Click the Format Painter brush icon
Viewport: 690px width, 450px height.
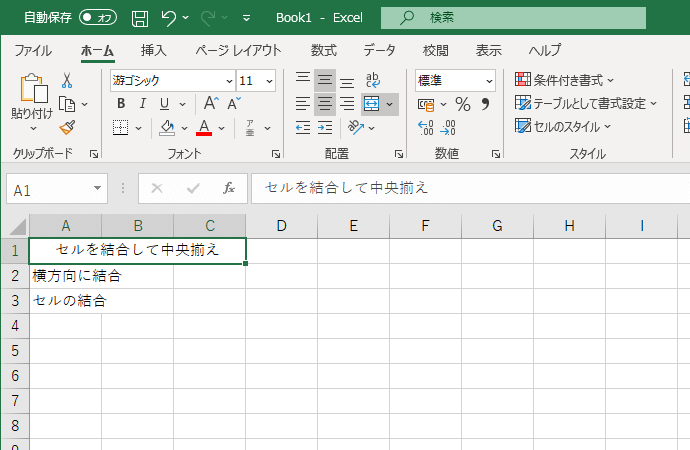(67, 127)
